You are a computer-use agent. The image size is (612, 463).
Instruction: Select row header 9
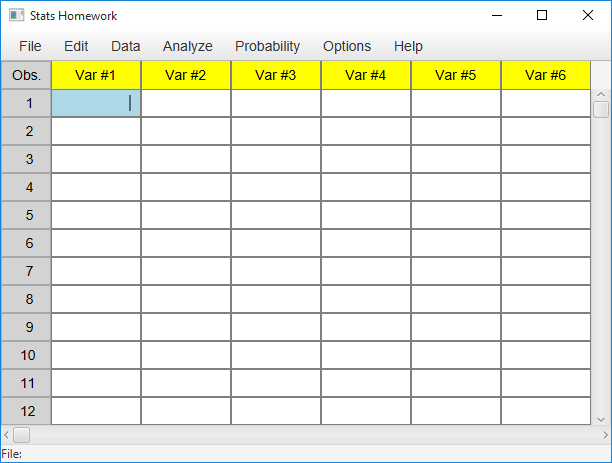[x=26, y=327]
